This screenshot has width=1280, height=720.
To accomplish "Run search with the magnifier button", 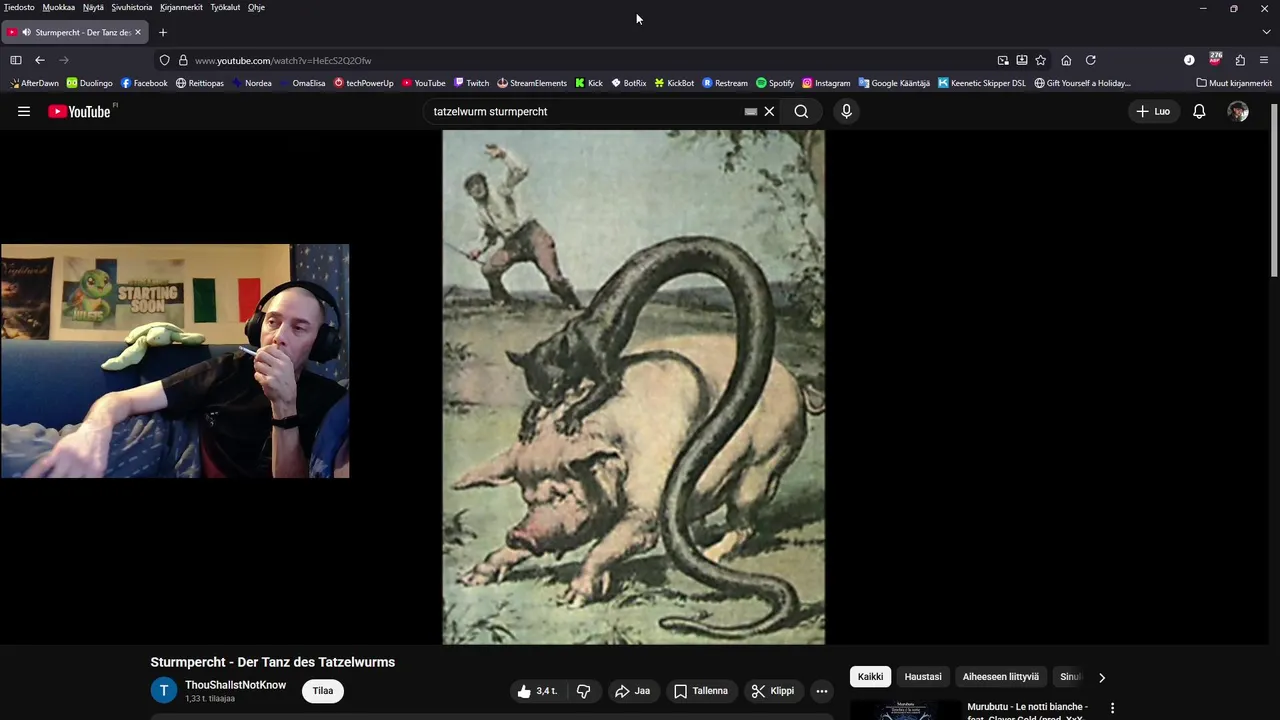I will 801,112.
